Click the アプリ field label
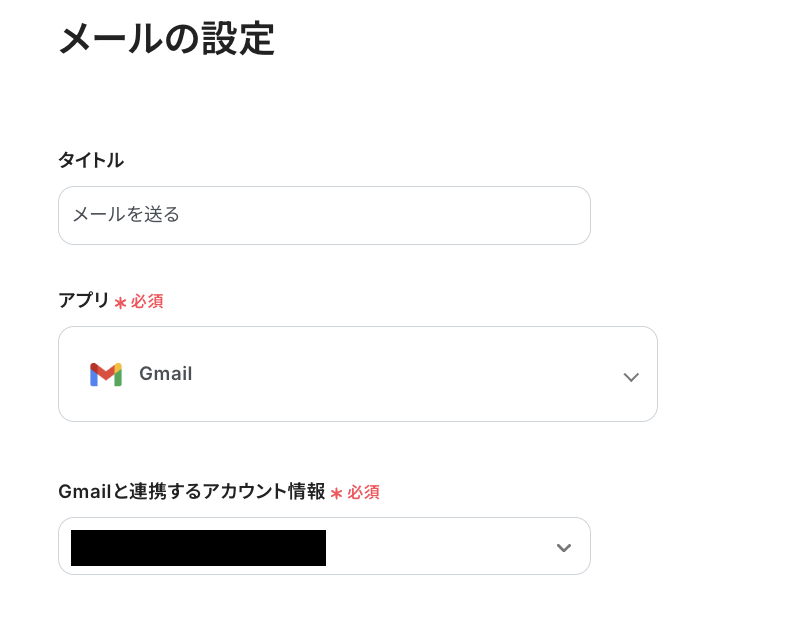Image resolution: width=804 pixels, height=624 pixels. coord(84,300)
